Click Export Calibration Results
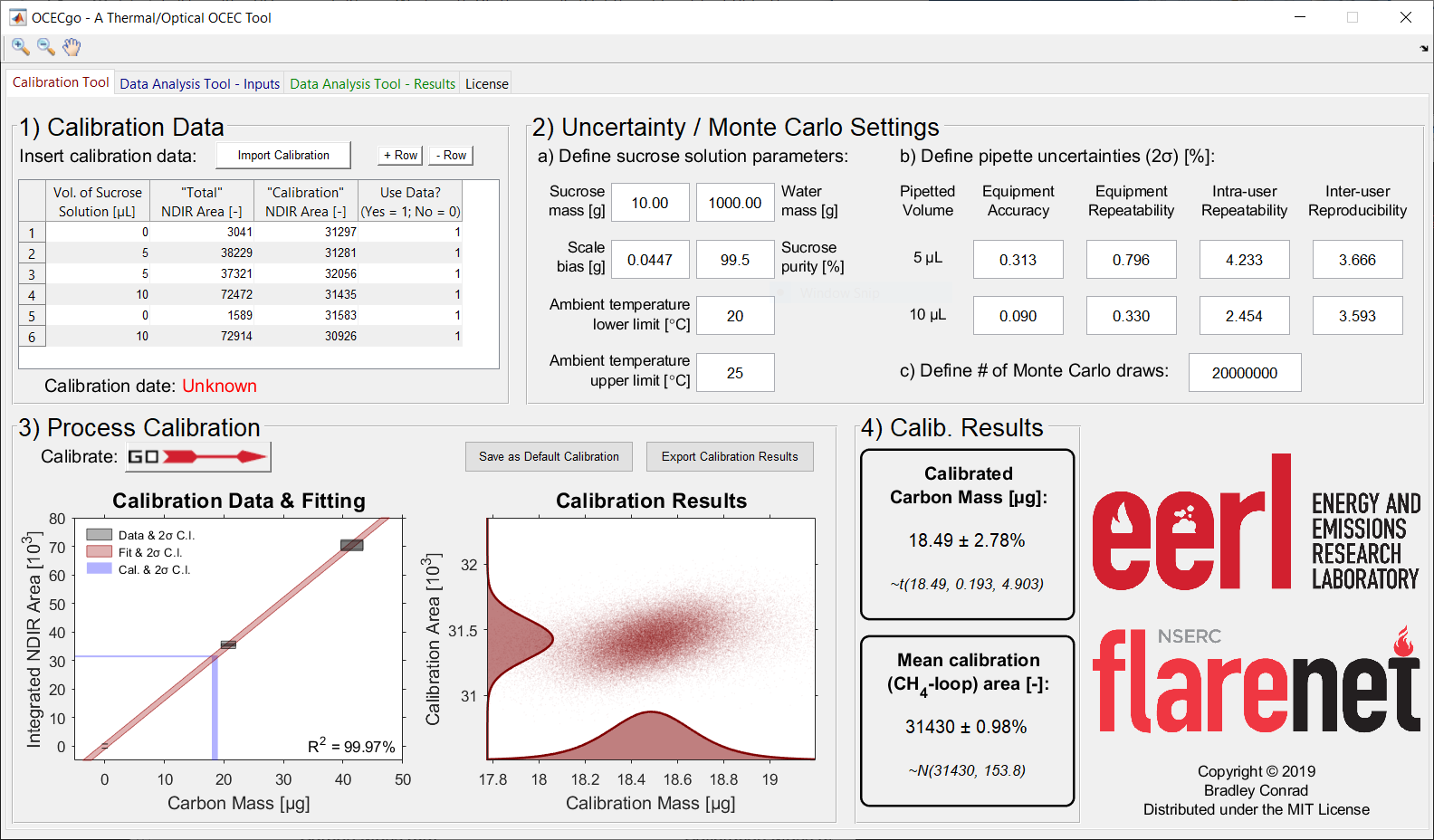1434x840 pixels. (x=730, y=457)
